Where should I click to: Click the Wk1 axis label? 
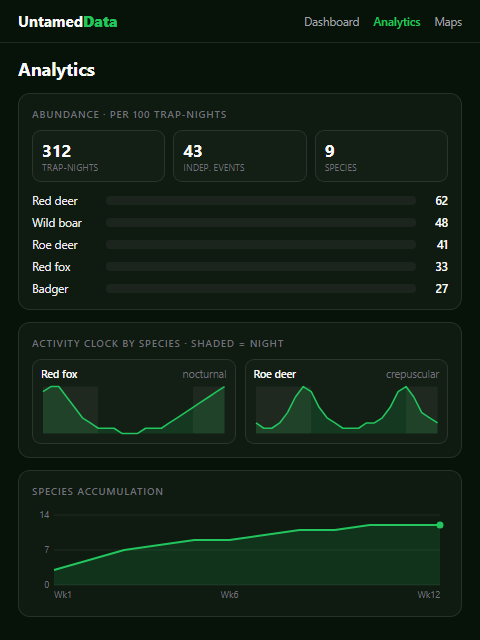click(x=62, y=595)
